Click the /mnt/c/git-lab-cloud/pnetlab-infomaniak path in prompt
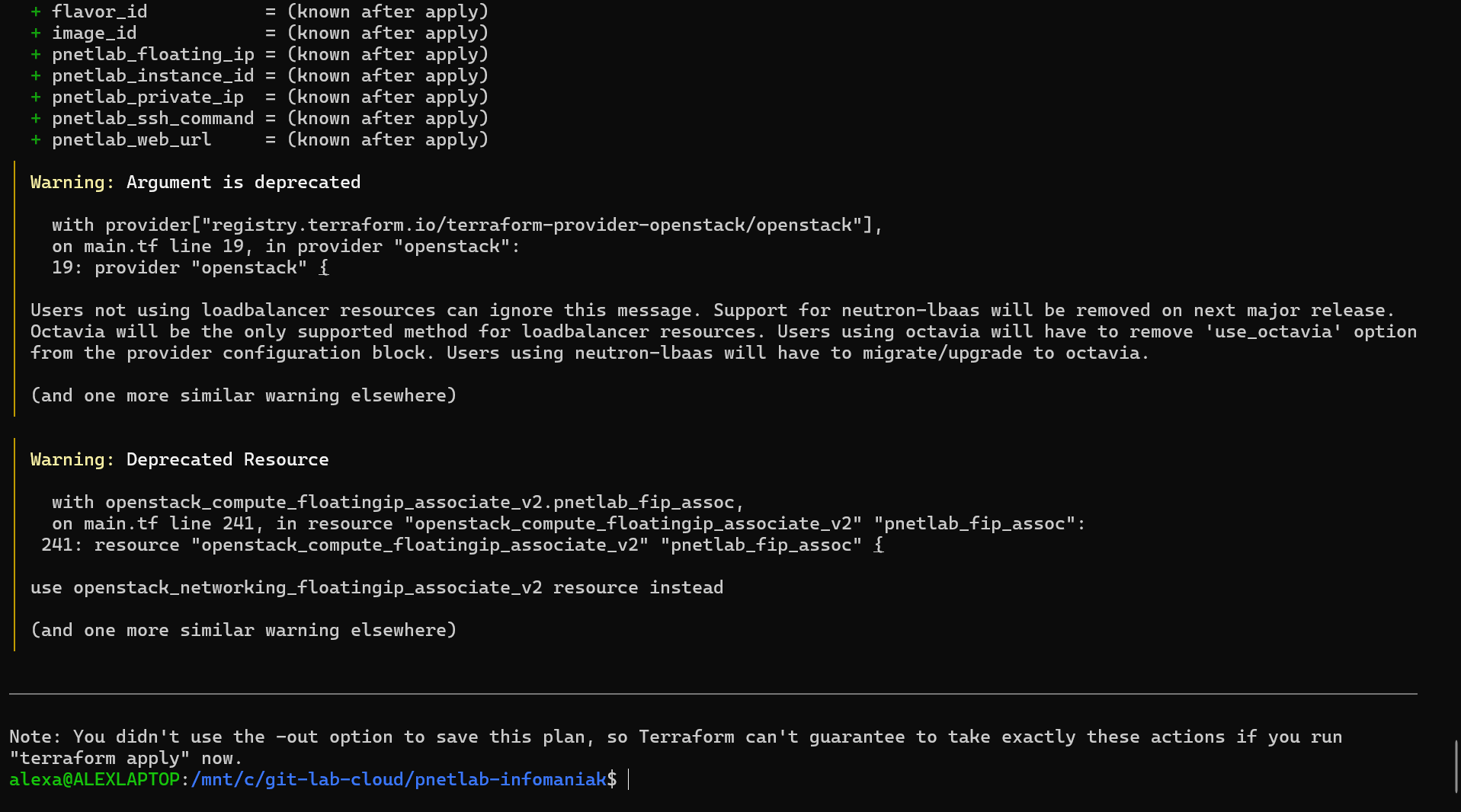1461x812 pixels. pyautogui.click(x=399, y=779)
